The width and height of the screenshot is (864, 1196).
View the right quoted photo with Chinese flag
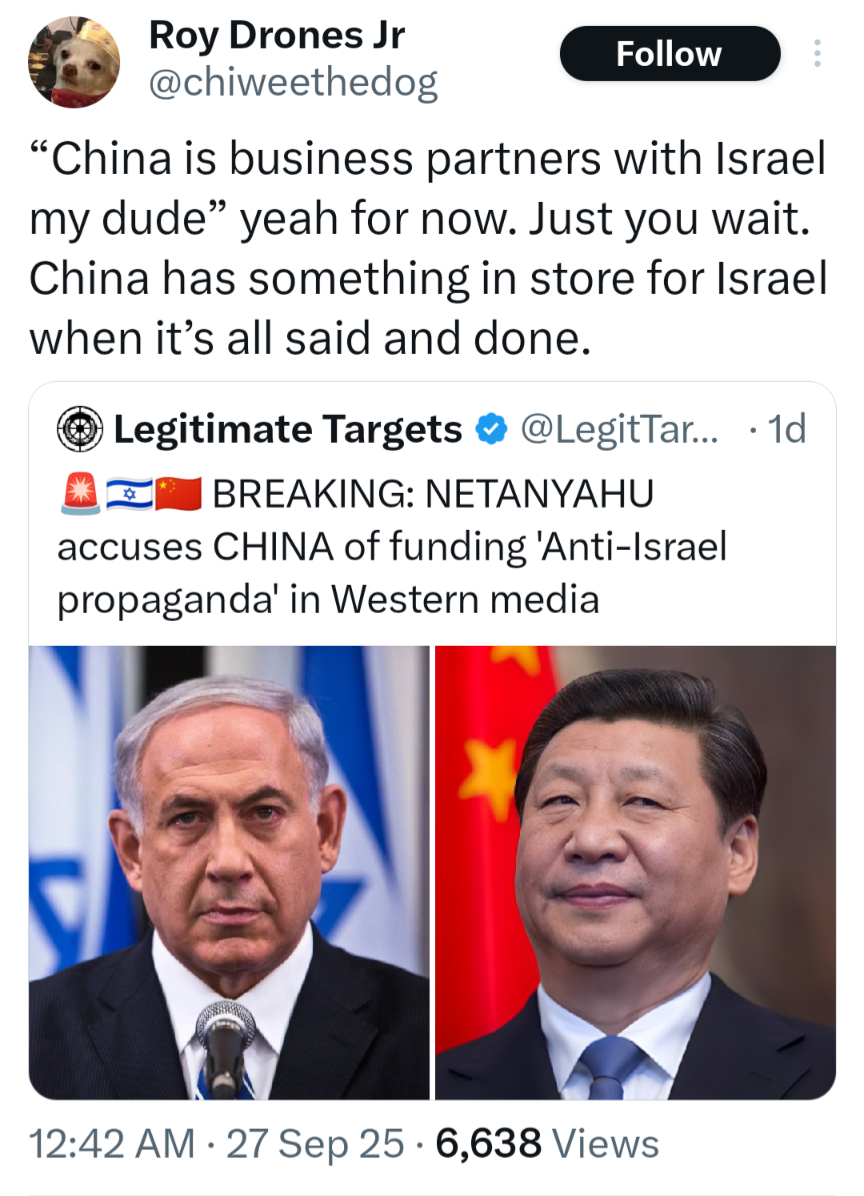click(635, 873)
